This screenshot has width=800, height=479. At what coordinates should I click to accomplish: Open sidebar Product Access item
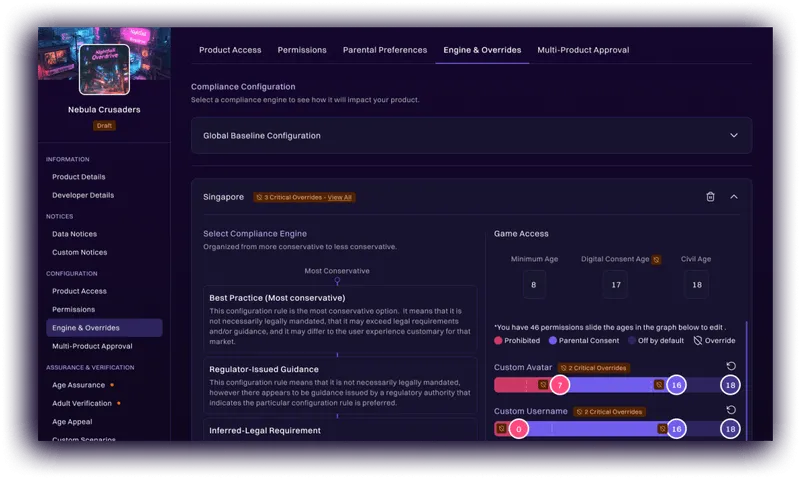[x=79, y=291]
